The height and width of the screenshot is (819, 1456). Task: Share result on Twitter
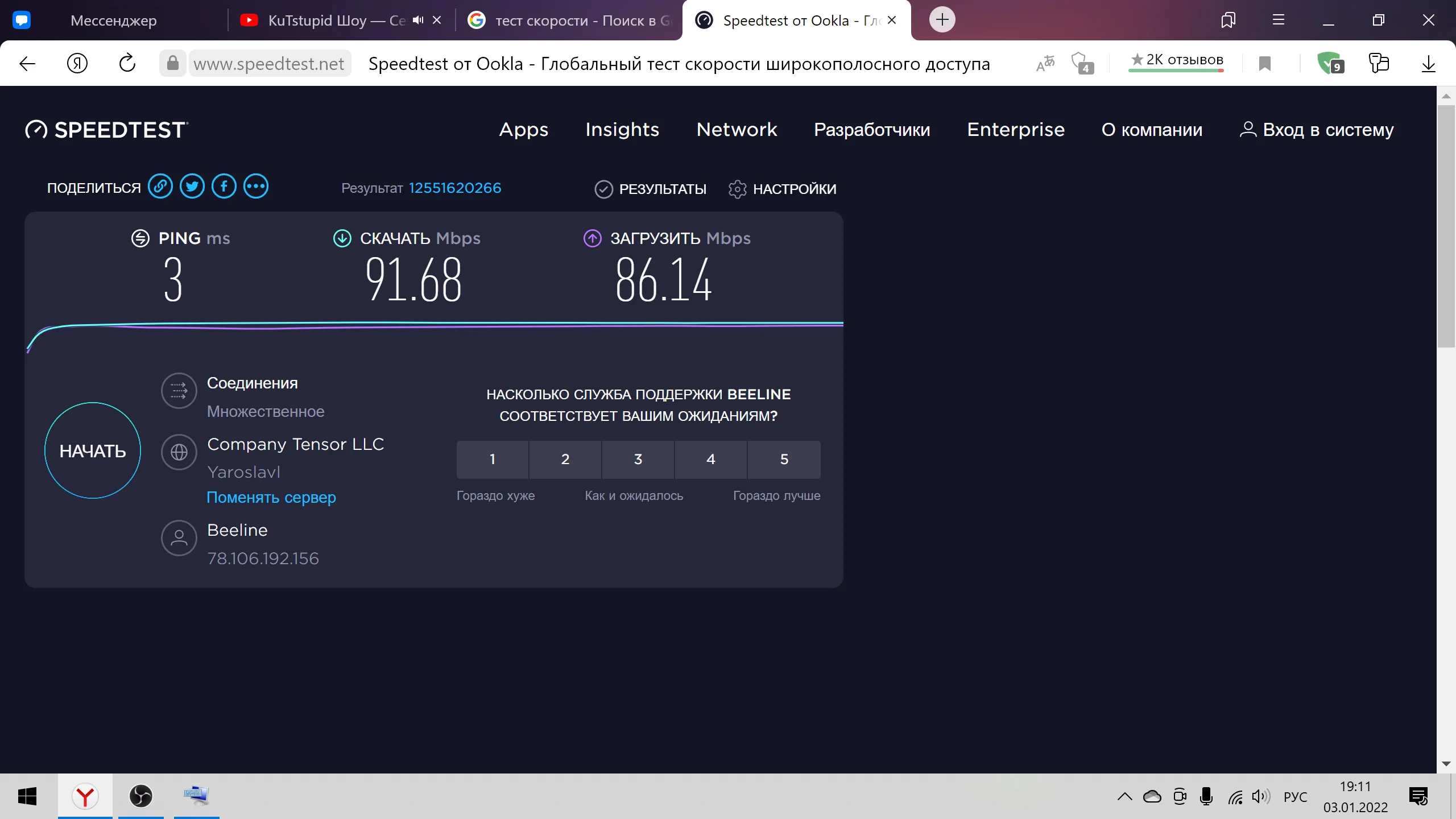192,187
